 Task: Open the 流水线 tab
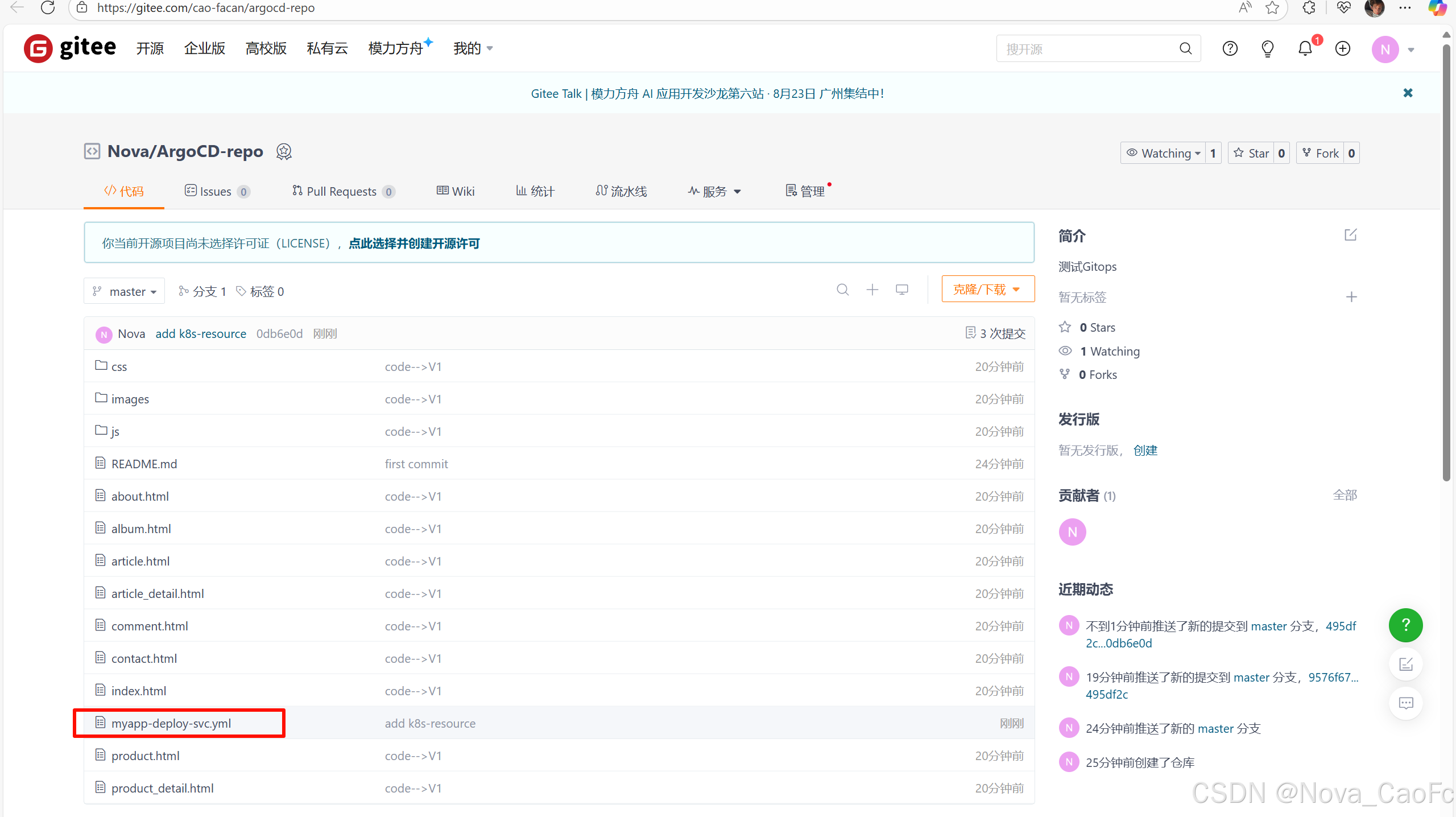click(x=621, y=191)
